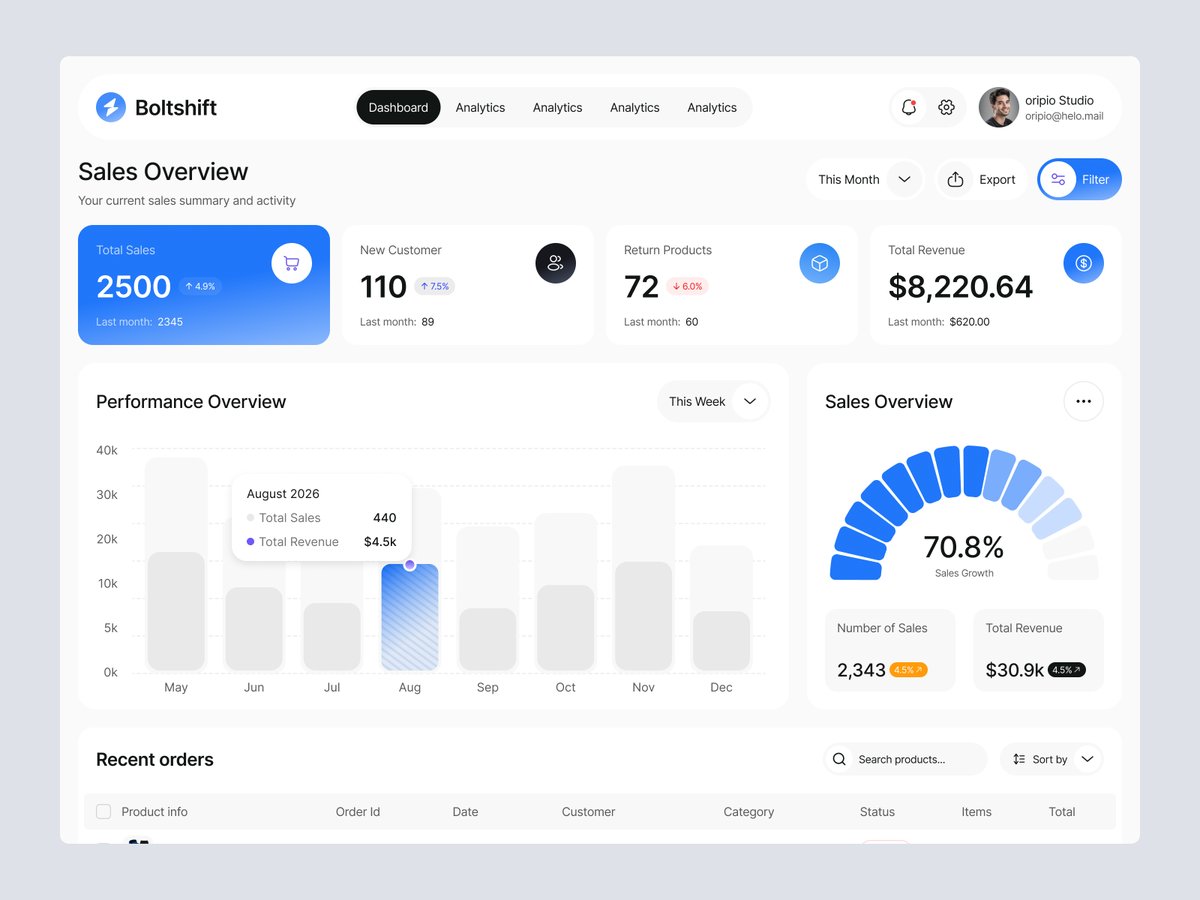Click the filter sliders icon

pos(1058,180)
